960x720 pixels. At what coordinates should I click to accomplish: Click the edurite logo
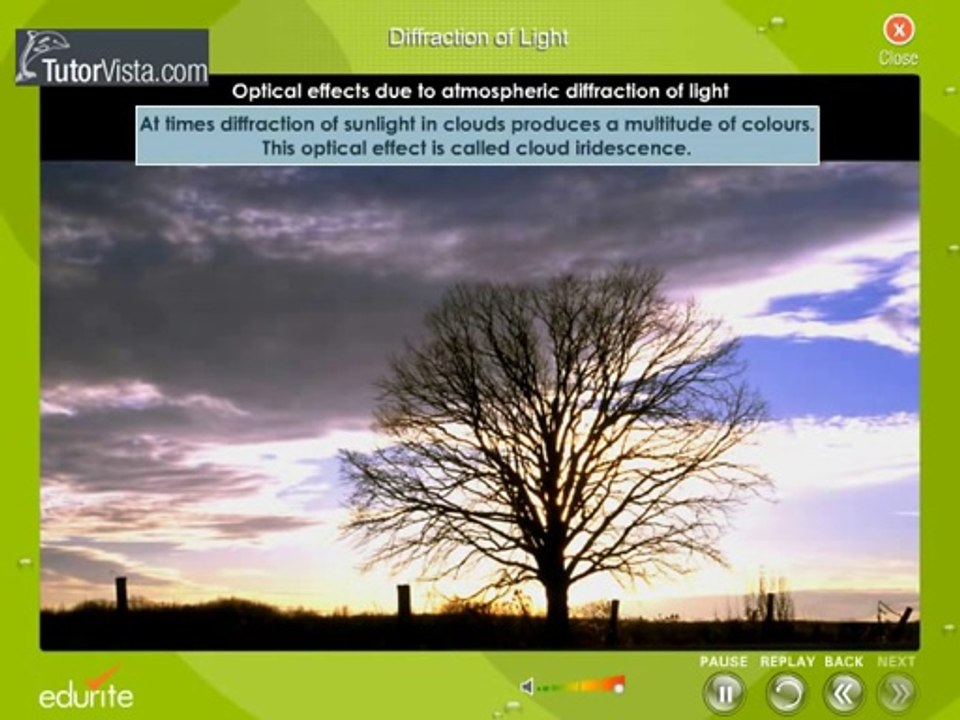(x=86, y=688)
